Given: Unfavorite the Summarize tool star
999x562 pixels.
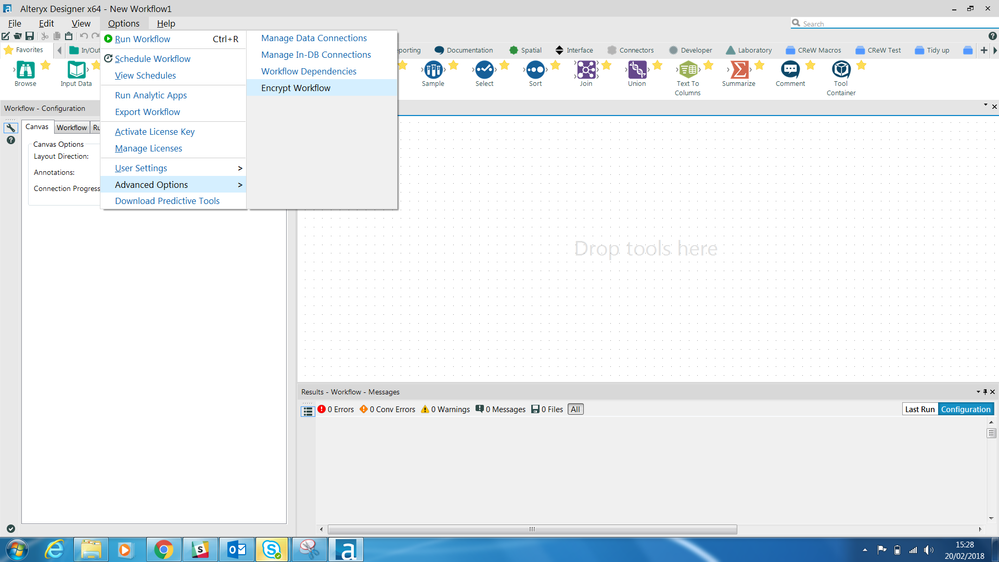Looking at the screenshot, I should point(759,65).
